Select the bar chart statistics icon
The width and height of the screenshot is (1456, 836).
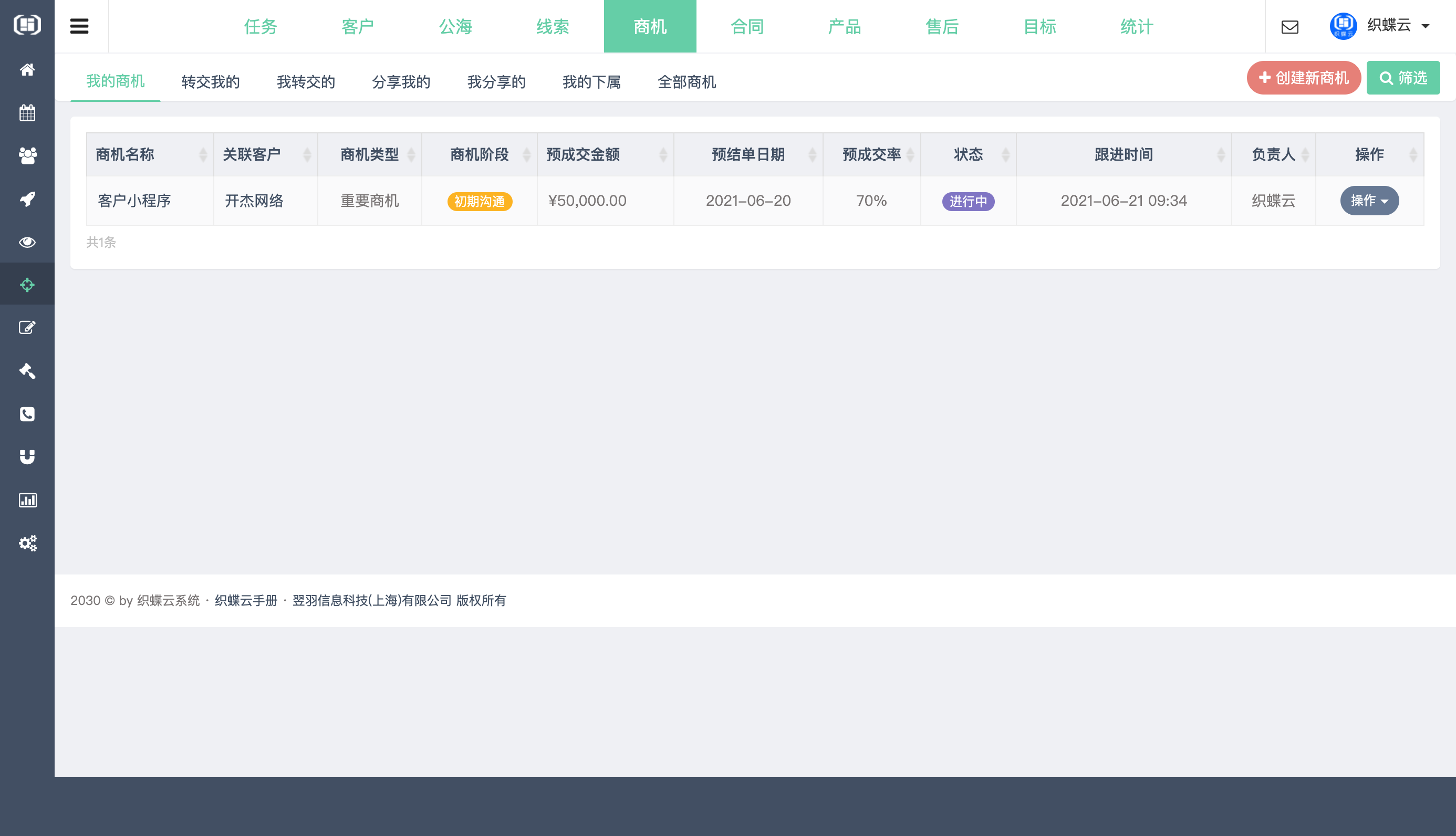click(x=27, y=500)
